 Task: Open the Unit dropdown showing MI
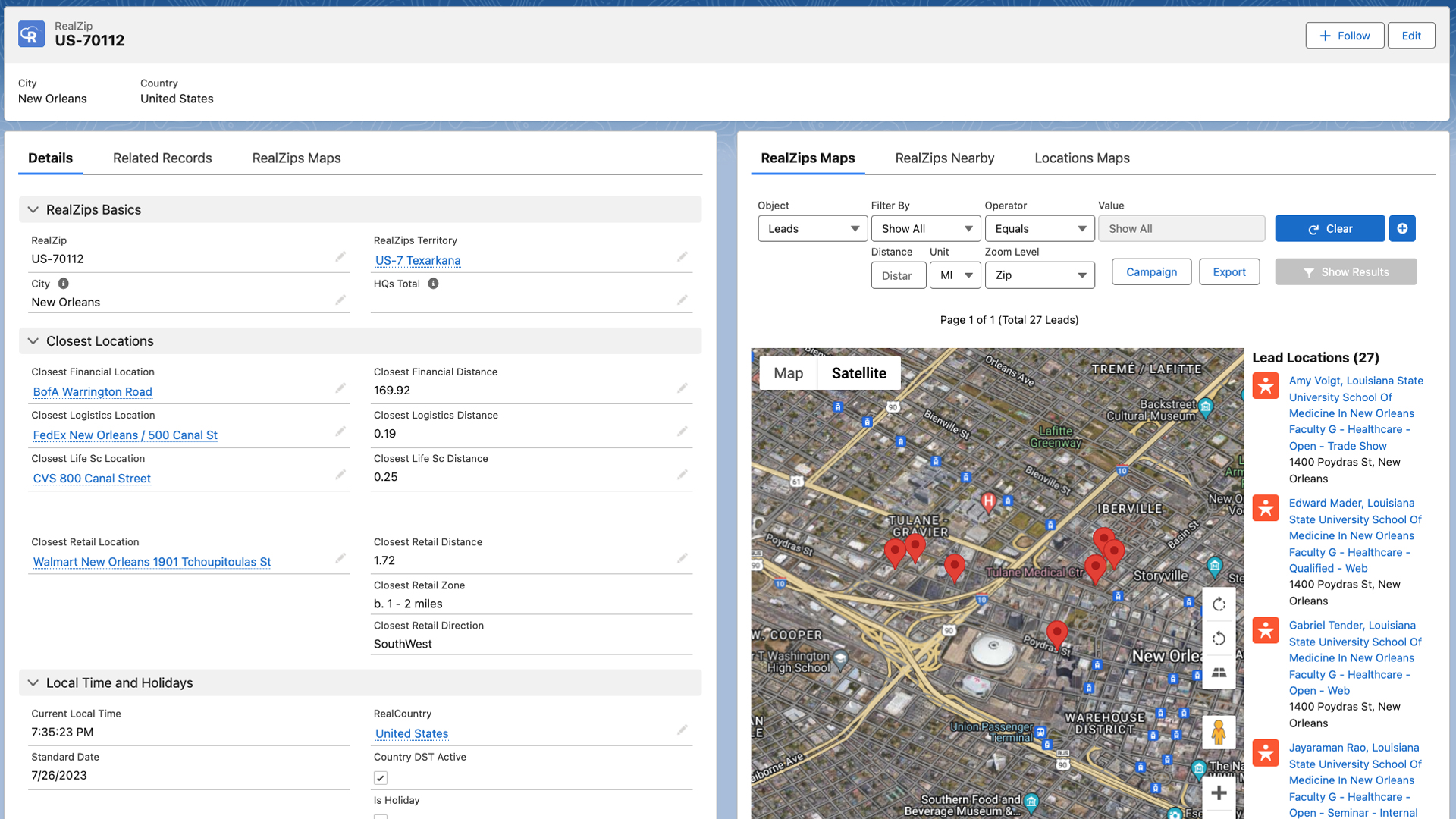tap(955, 275)
